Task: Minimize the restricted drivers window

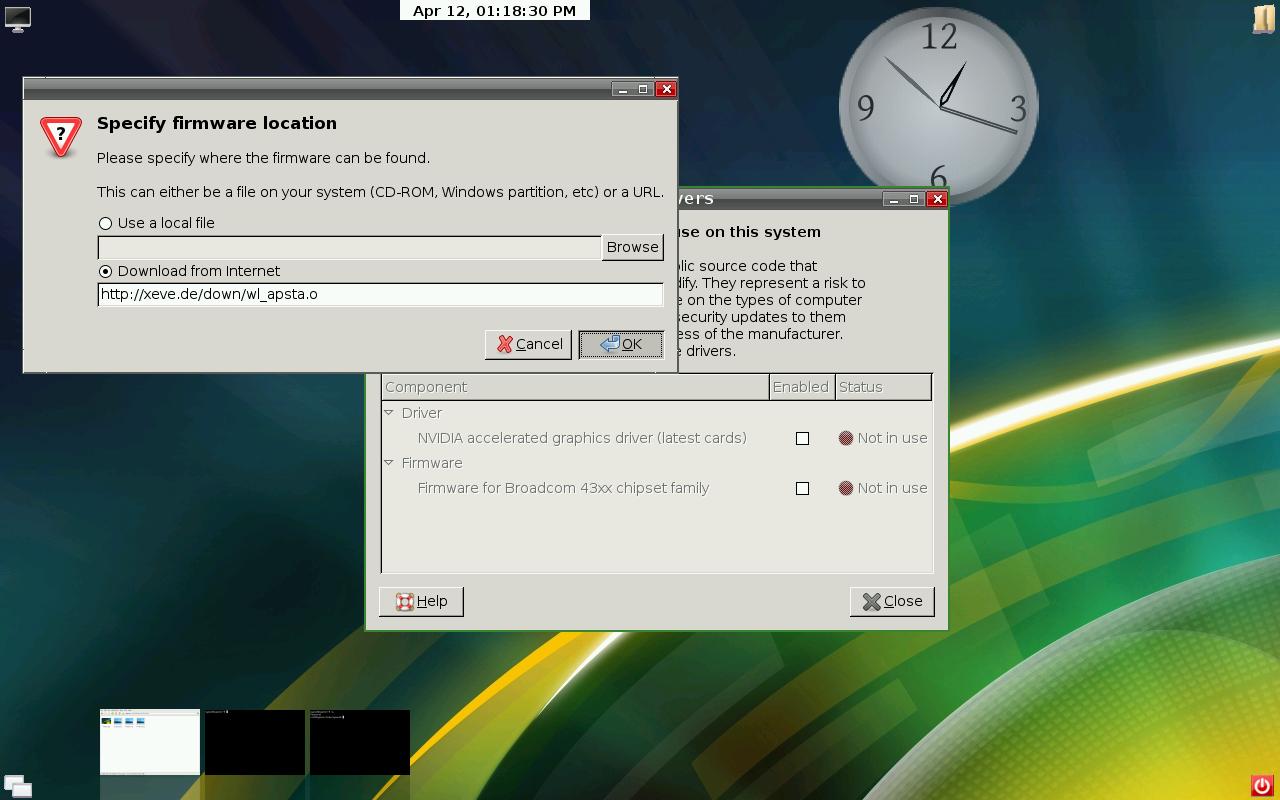Action: click(x=894, y=199)
